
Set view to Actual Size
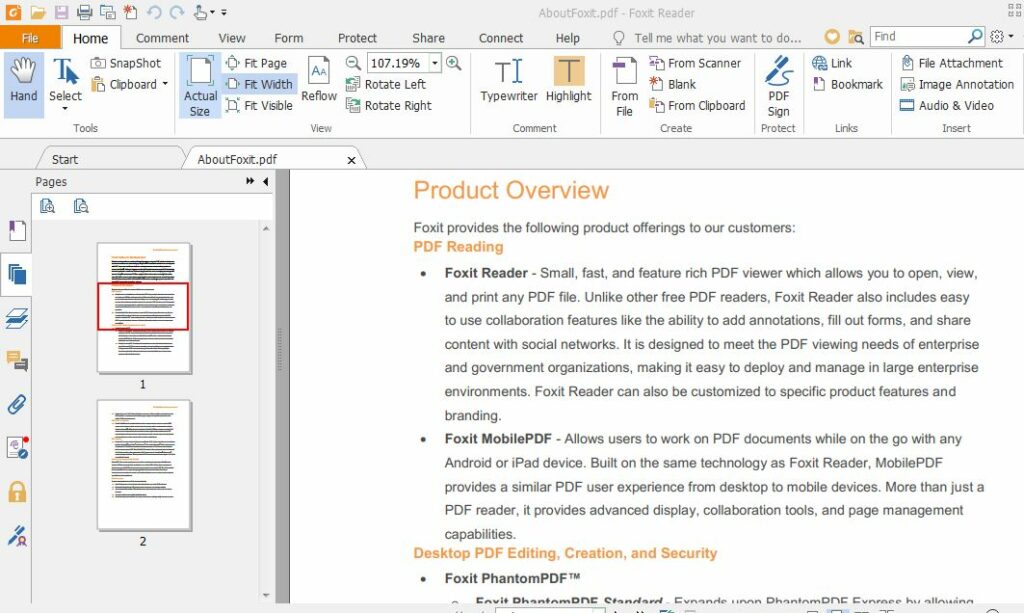[x=200, y=86]
